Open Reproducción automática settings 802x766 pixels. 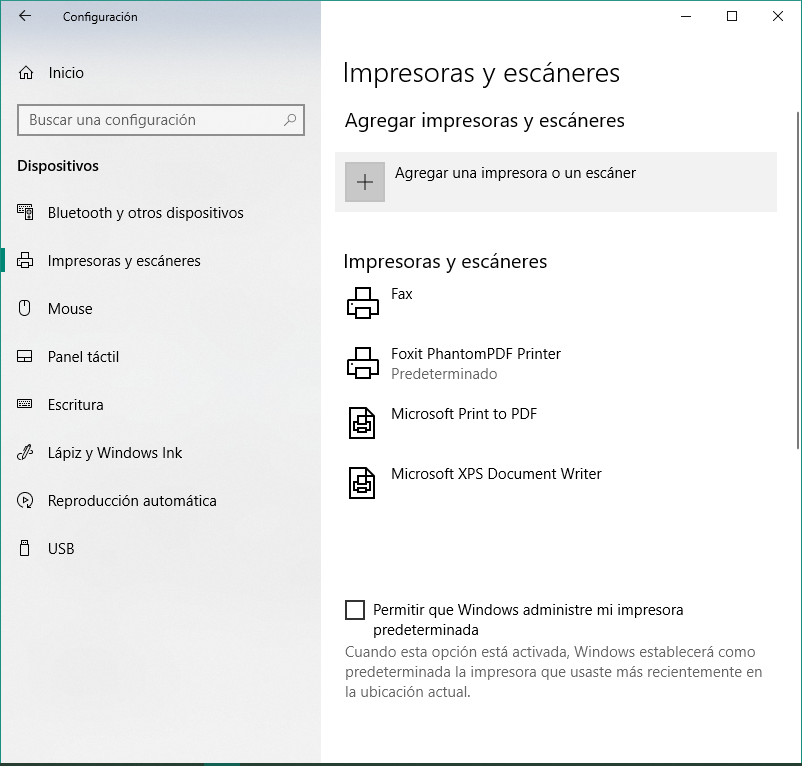point(132,501)
